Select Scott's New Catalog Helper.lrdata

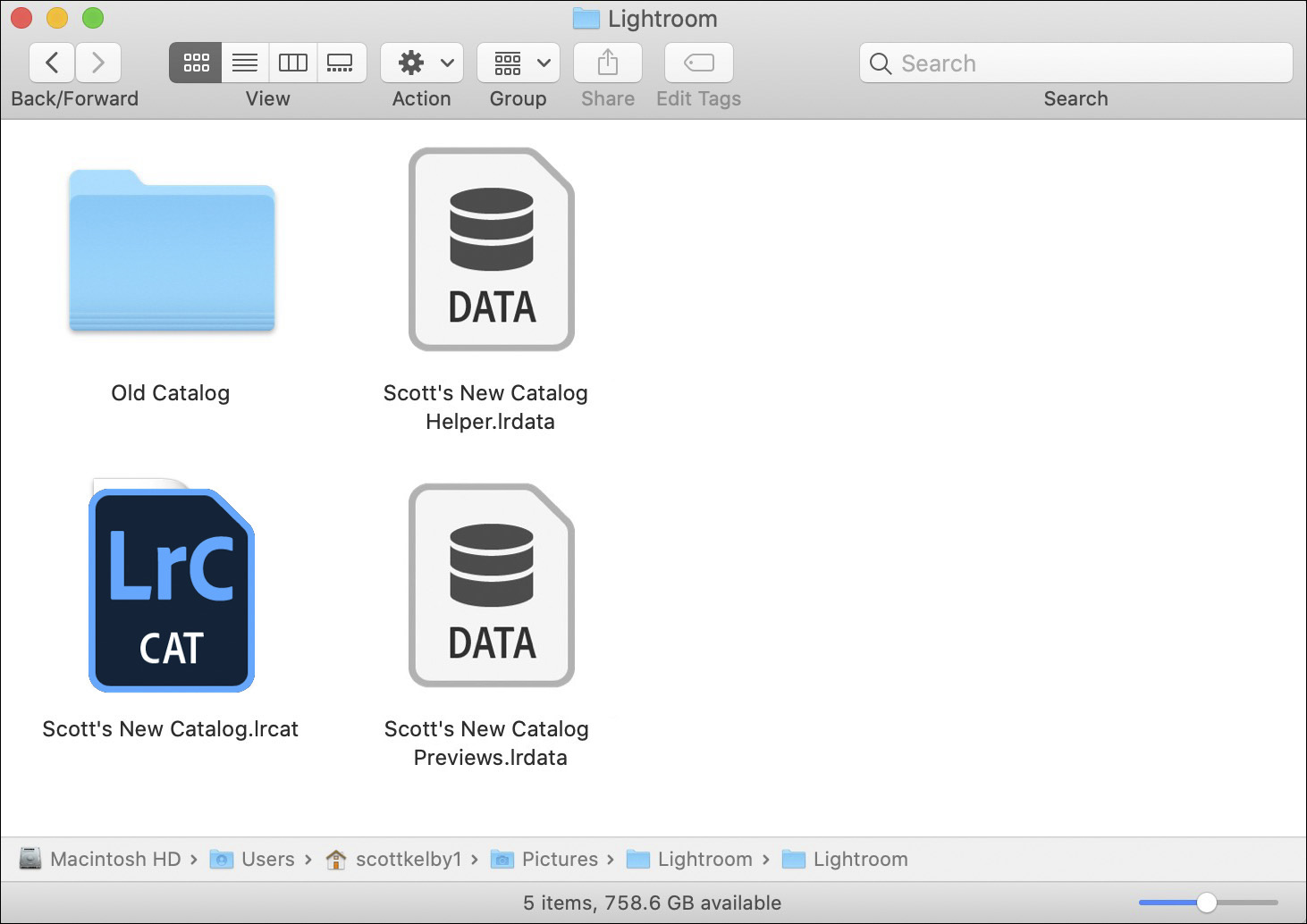click(491, 250)
